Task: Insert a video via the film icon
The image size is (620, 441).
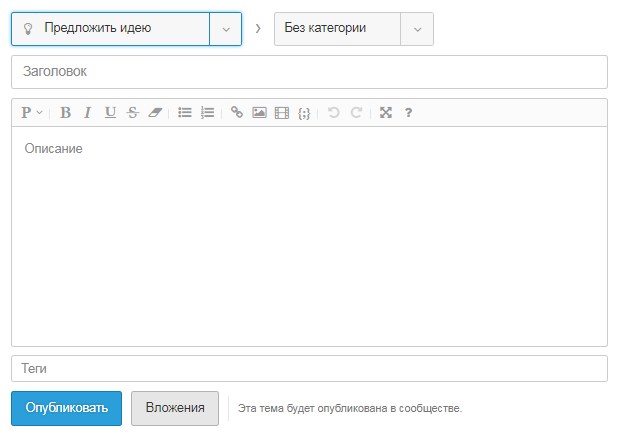Action: tap(281, 113)
